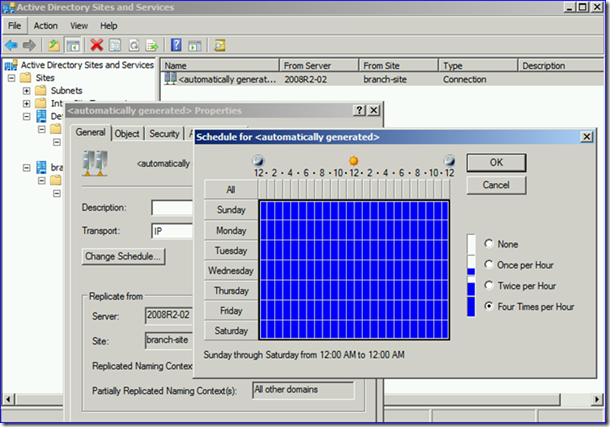Collapse the branch site tree node

pos(26,168)
